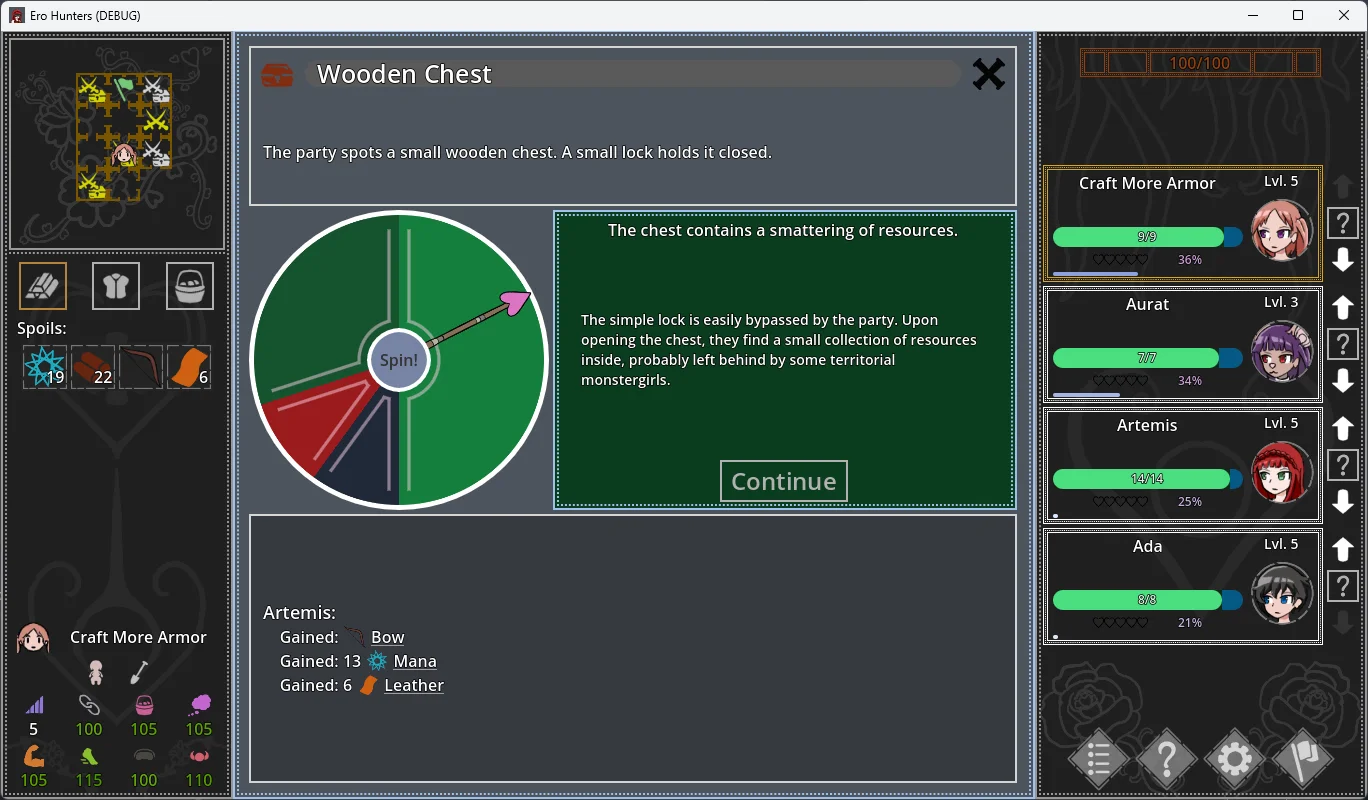Click the Spin! wheel center button

click(399, 360)
